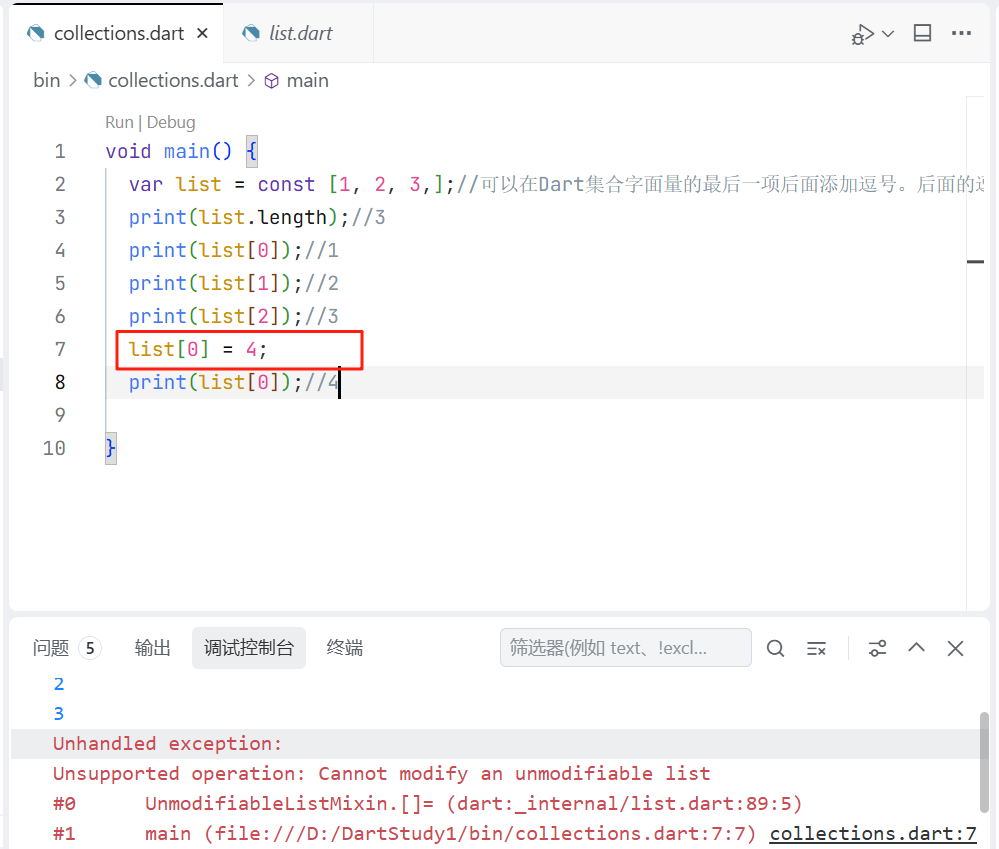The height and width of the screenshot is (849, 999).
Task: Open the editor more actions menu
Action: tap(961, 33)
